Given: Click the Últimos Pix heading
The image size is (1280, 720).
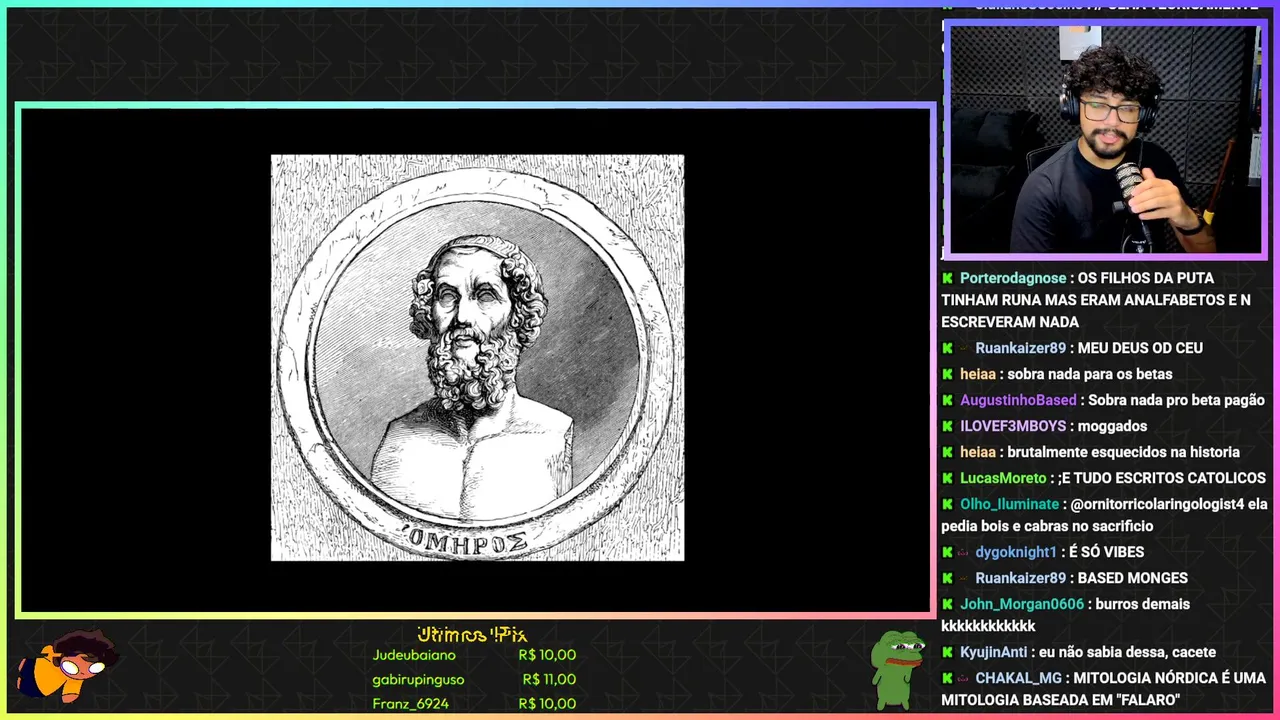Looking at the screenshot, I should 472,634.
